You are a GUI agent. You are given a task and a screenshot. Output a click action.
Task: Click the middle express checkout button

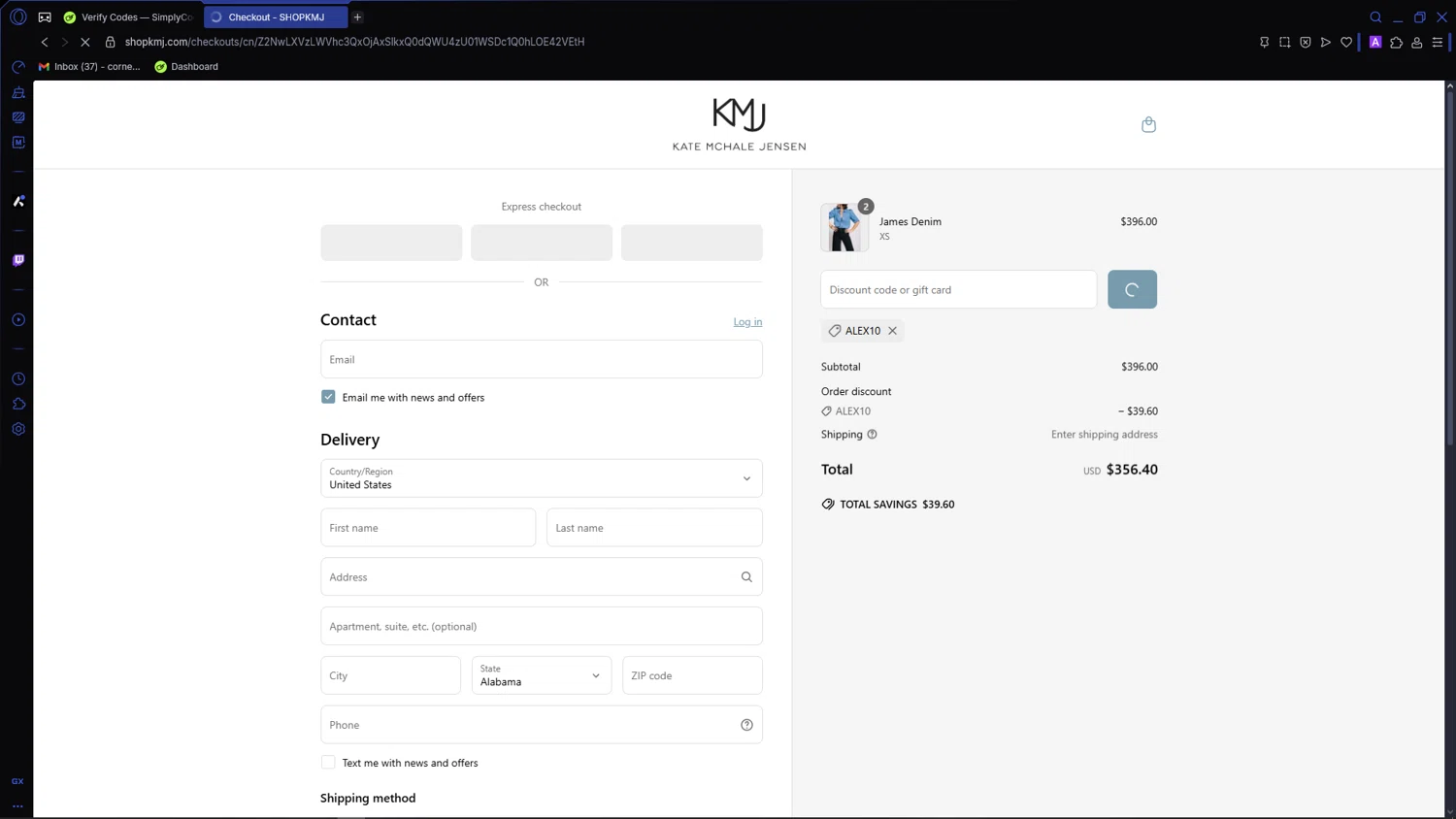(542, 243)
